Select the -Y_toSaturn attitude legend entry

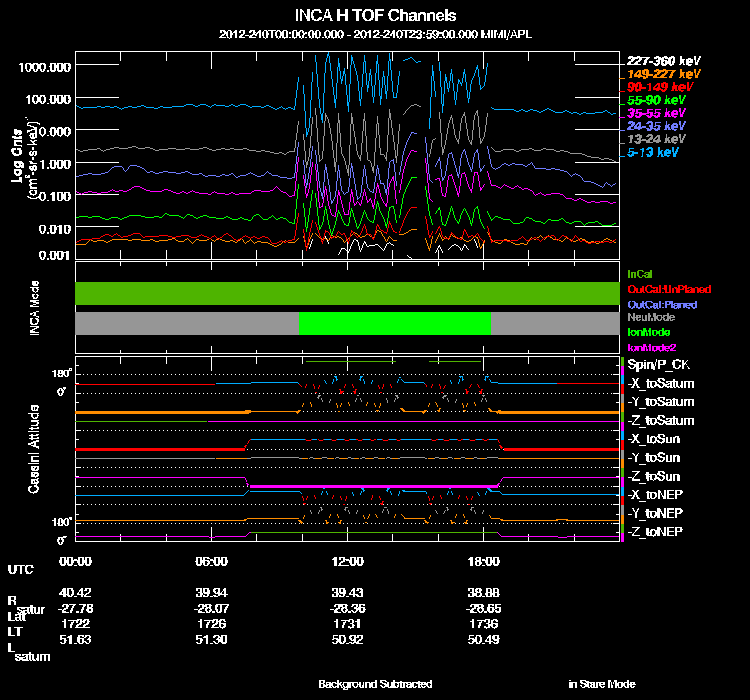[x=661, y=402]
